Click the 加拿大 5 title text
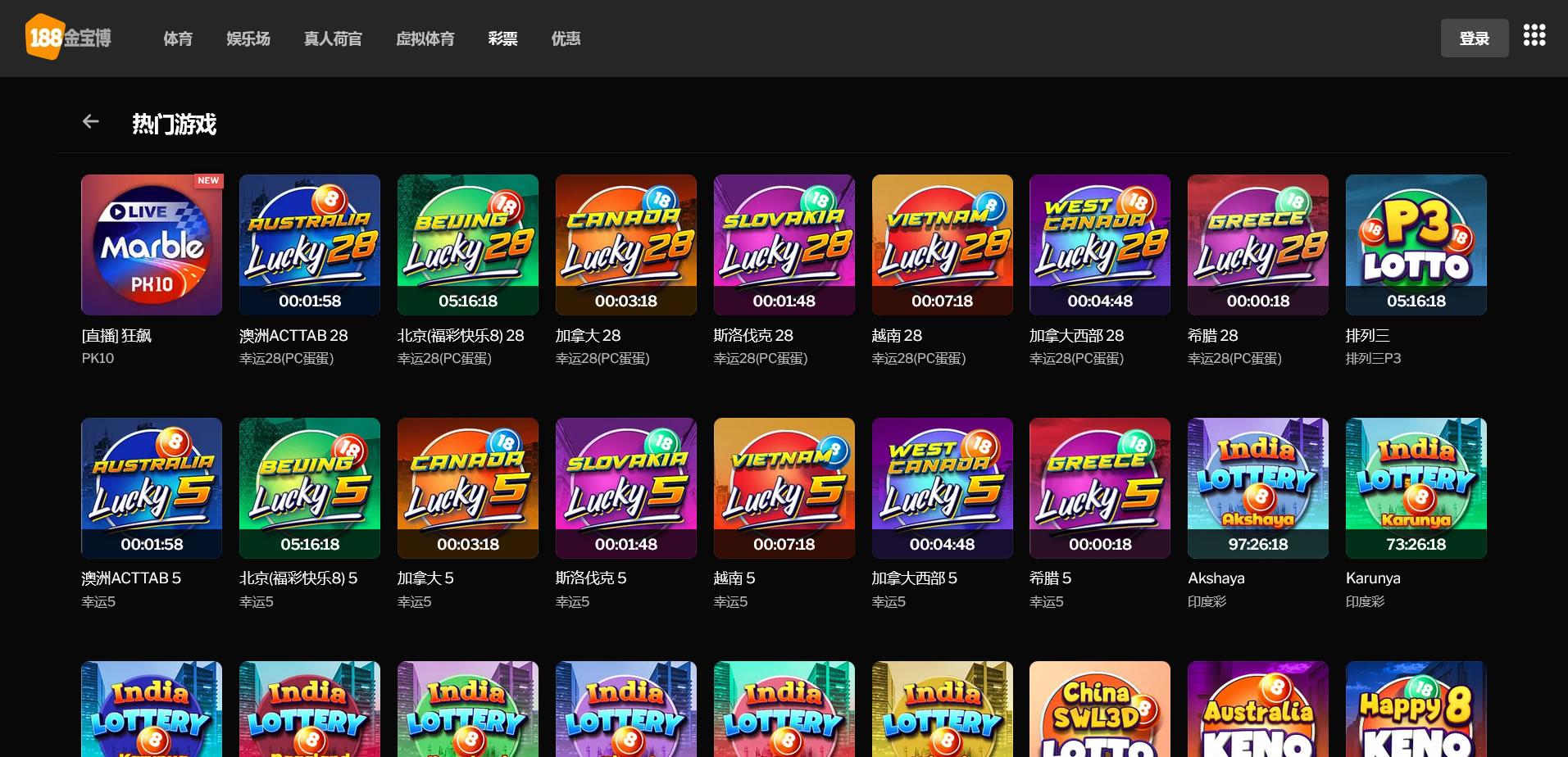 (x=425, y=578)
